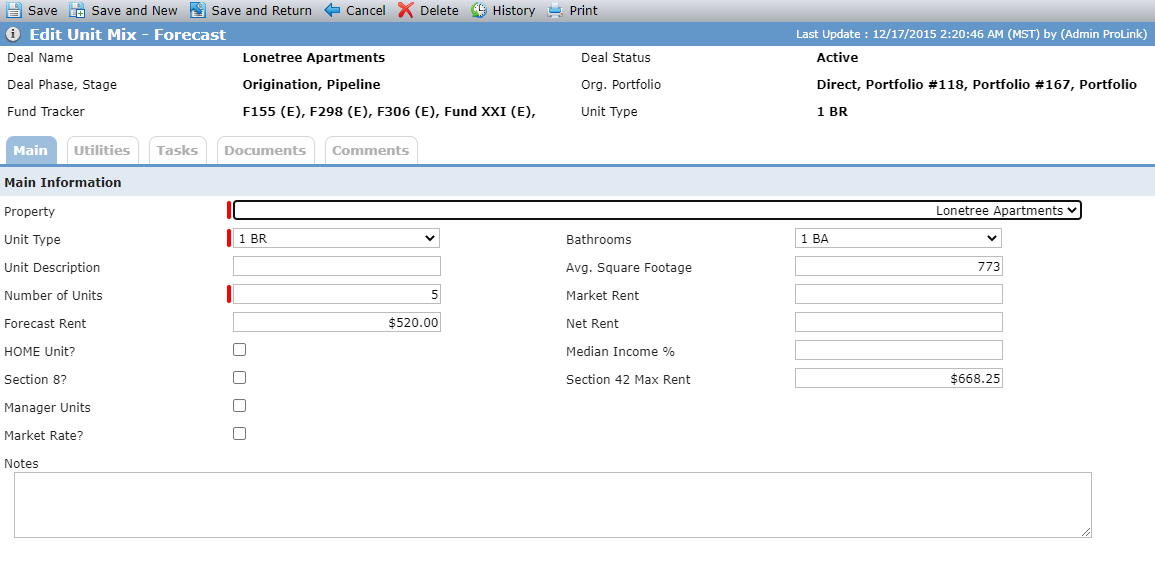Click the info icon beside Edit Unit Mix
The image size is (1155, 569).
coord(13,35)
